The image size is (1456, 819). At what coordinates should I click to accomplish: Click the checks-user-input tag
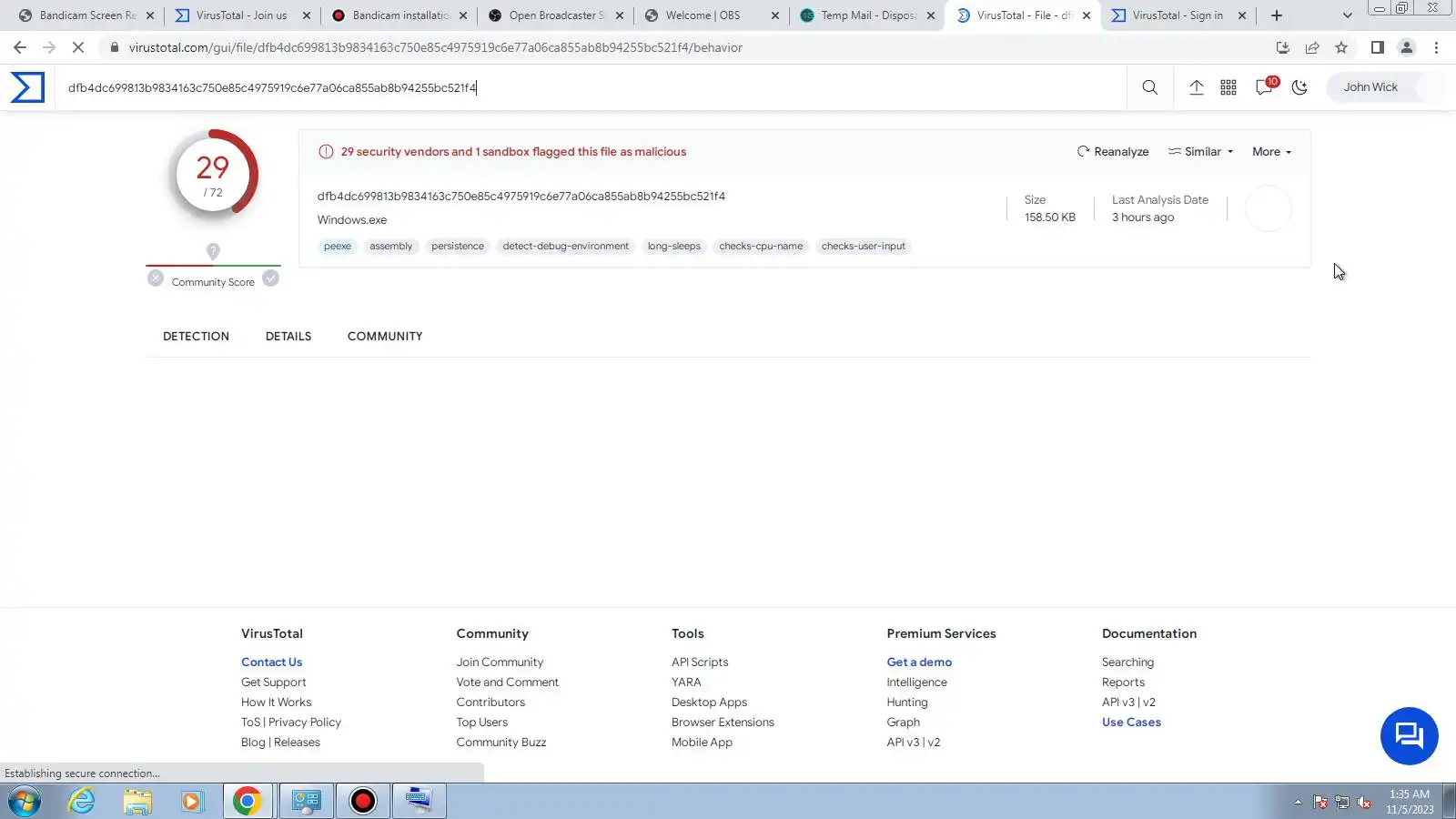pyautogui.click(x=864, y=247)
